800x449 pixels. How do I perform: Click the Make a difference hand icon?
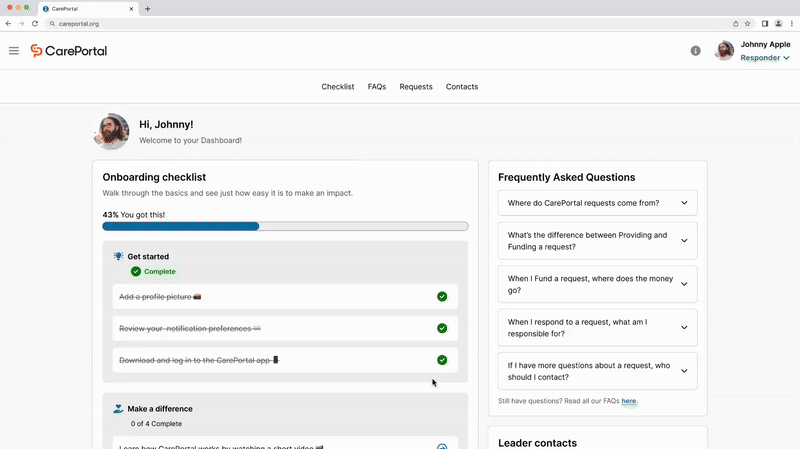pyautogui.click(x=118, y=409)
